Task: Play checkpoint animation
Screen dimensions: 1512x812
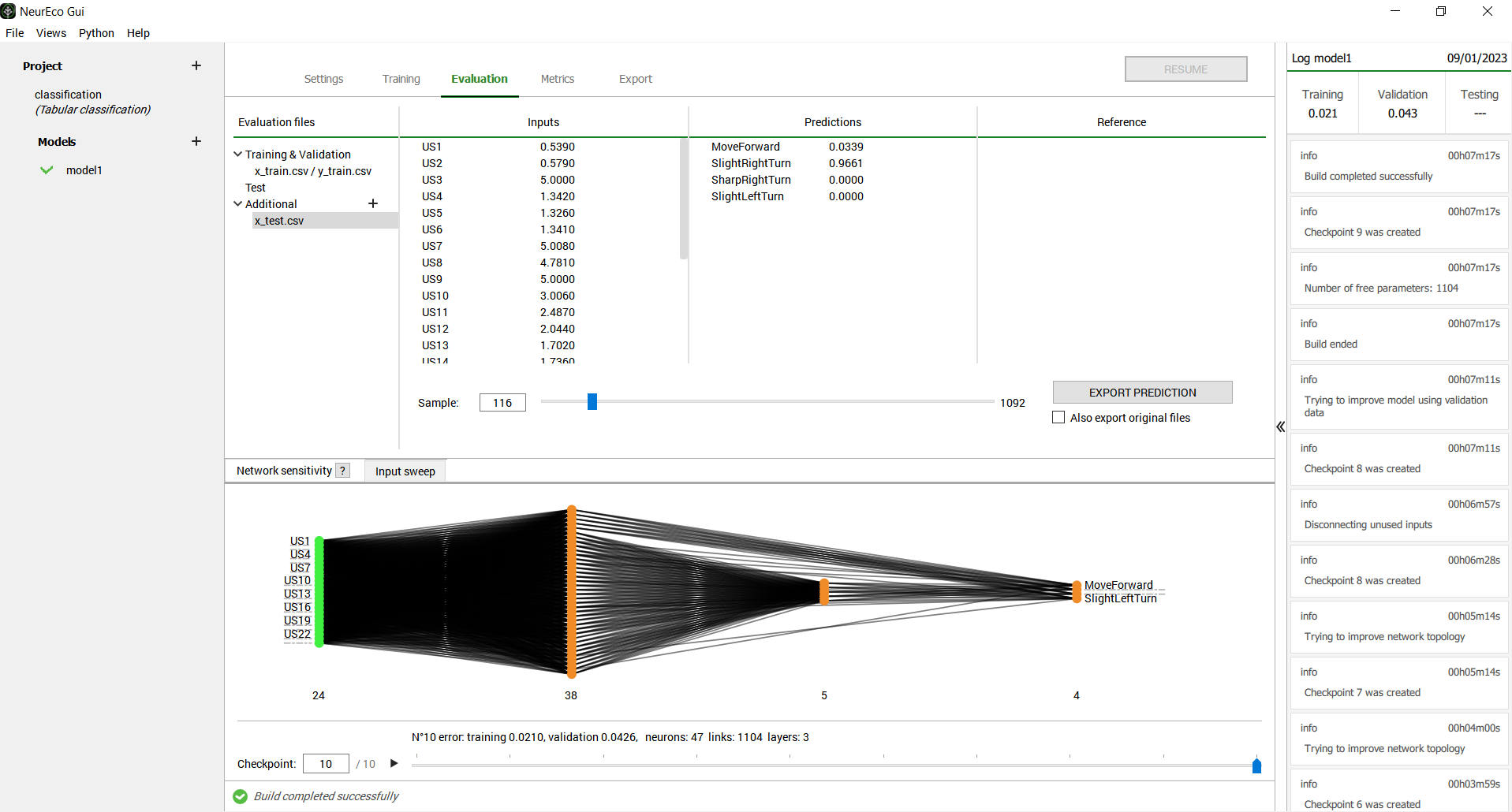Action: click(x=394, y=763)
